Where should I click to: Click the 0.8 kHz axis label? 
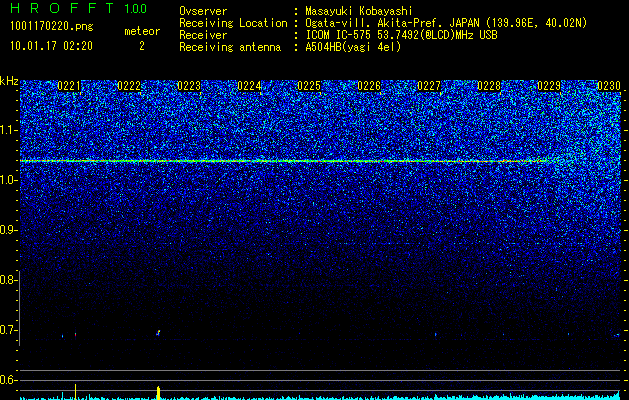coord(8,280)
